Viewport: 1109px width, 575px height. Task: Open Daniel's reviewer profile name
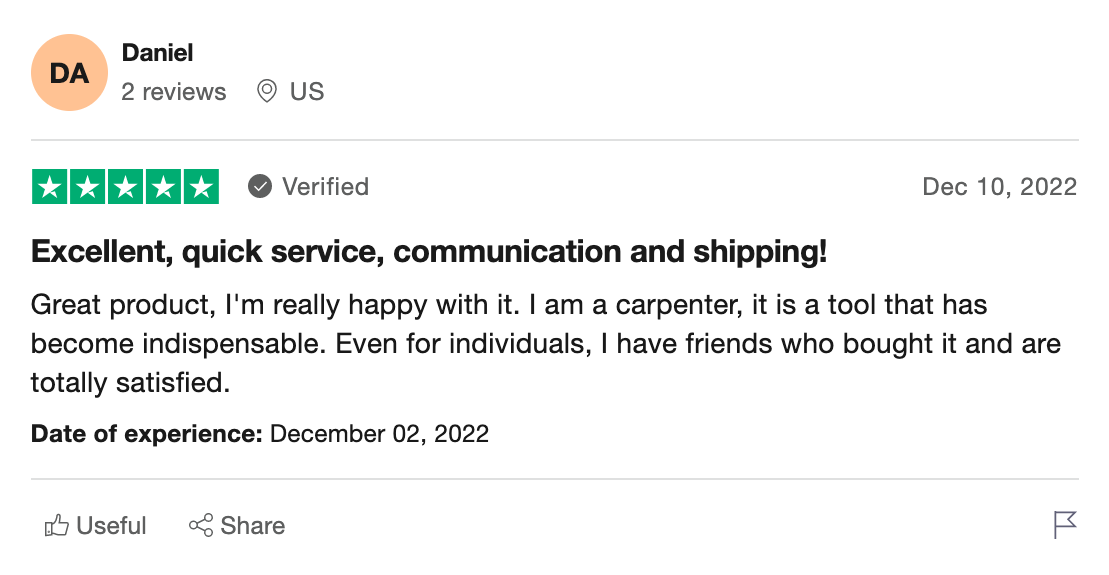[157, 52]
